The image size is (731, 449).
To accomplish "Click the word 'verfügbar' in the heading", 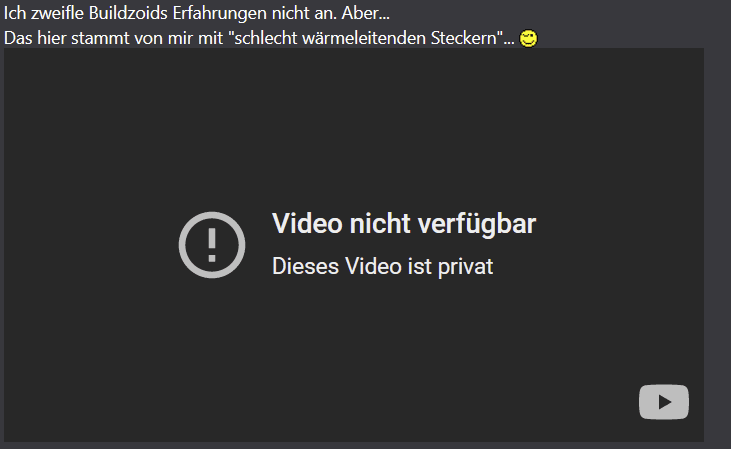I will pyautogui.click(x=477, y=224).
